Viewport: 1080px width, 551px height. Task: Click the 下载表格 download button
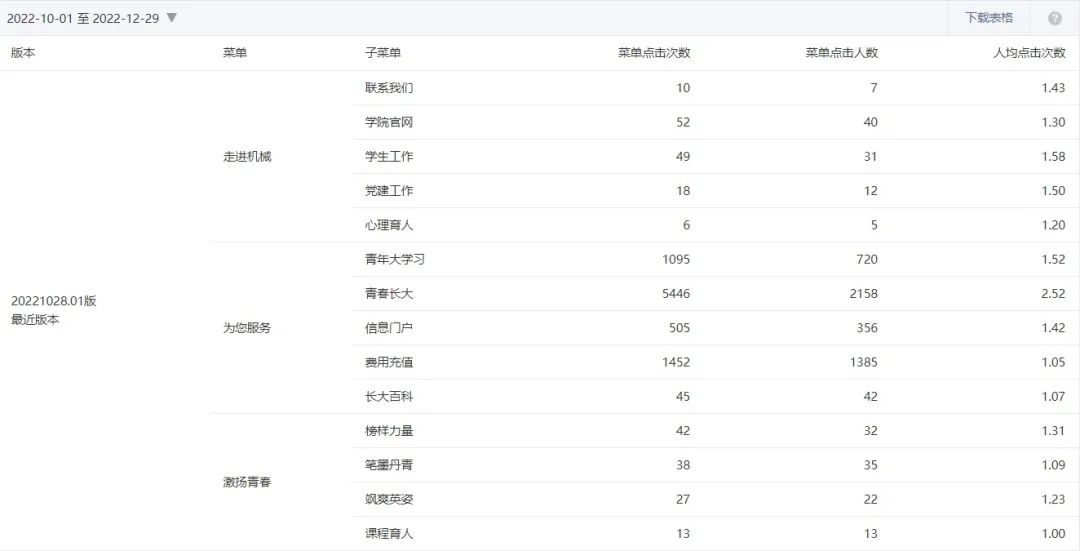(x=988, y=18)
